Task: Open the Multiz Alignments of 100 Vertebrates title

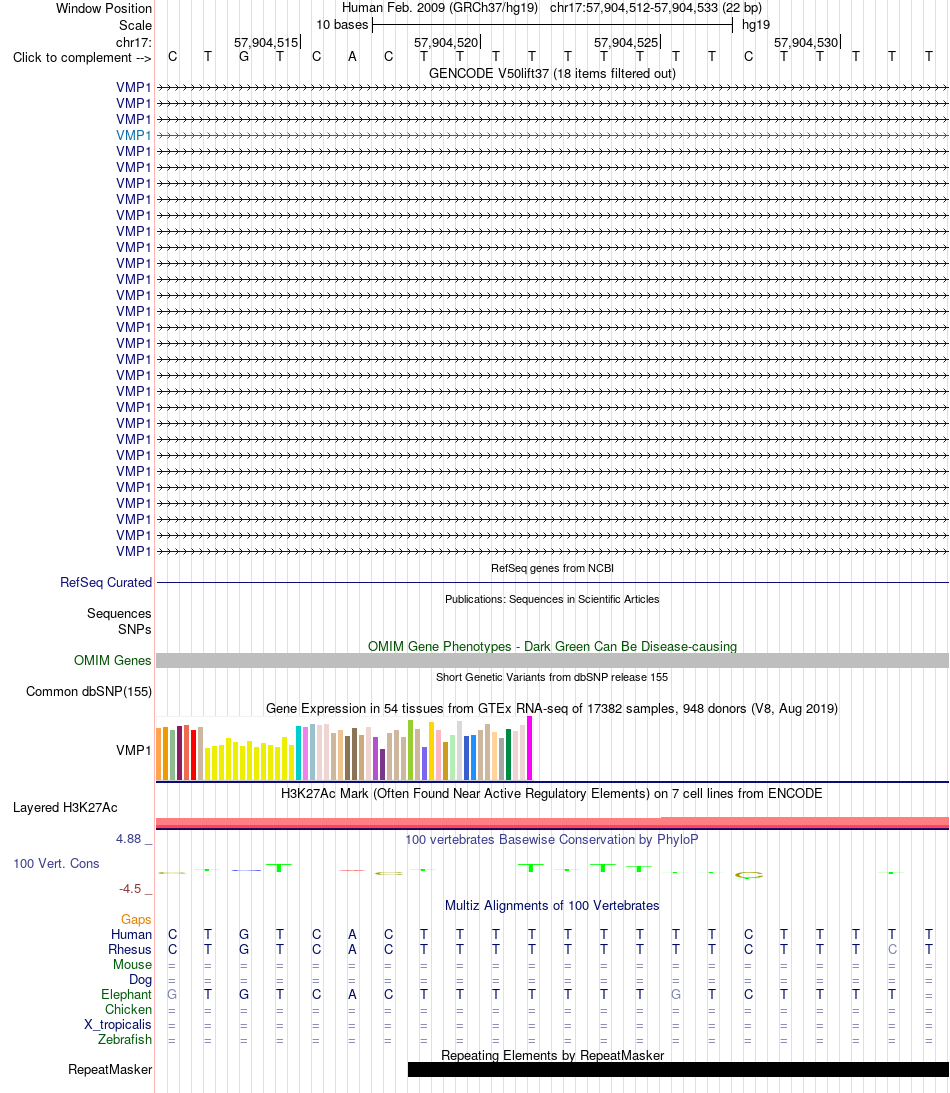Action: (552, 905)
